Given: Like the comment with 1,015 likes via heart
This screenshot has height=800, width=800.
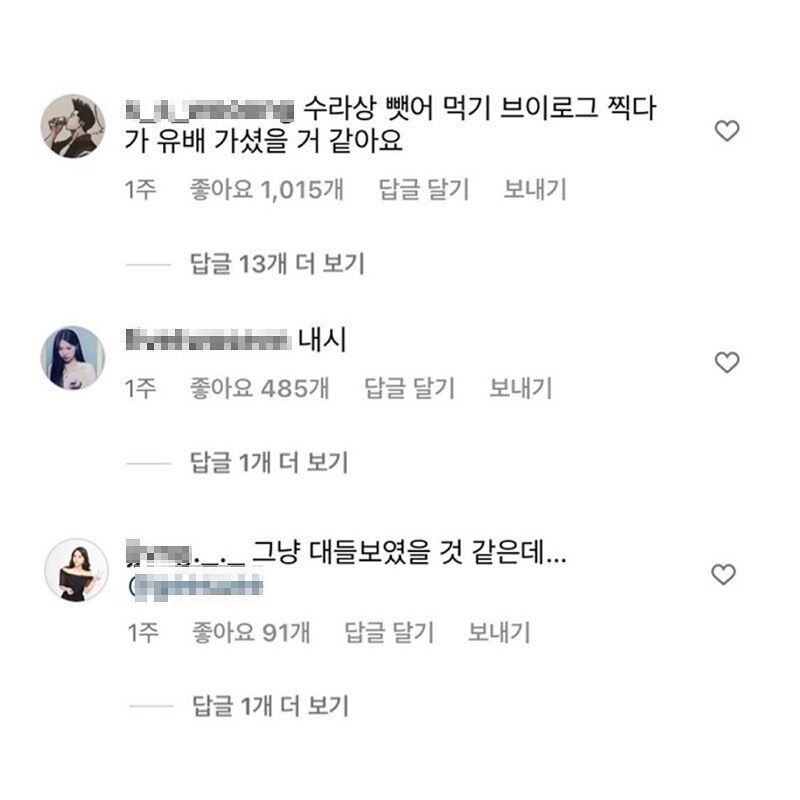Looking at the screenshot, I should 727,130.
